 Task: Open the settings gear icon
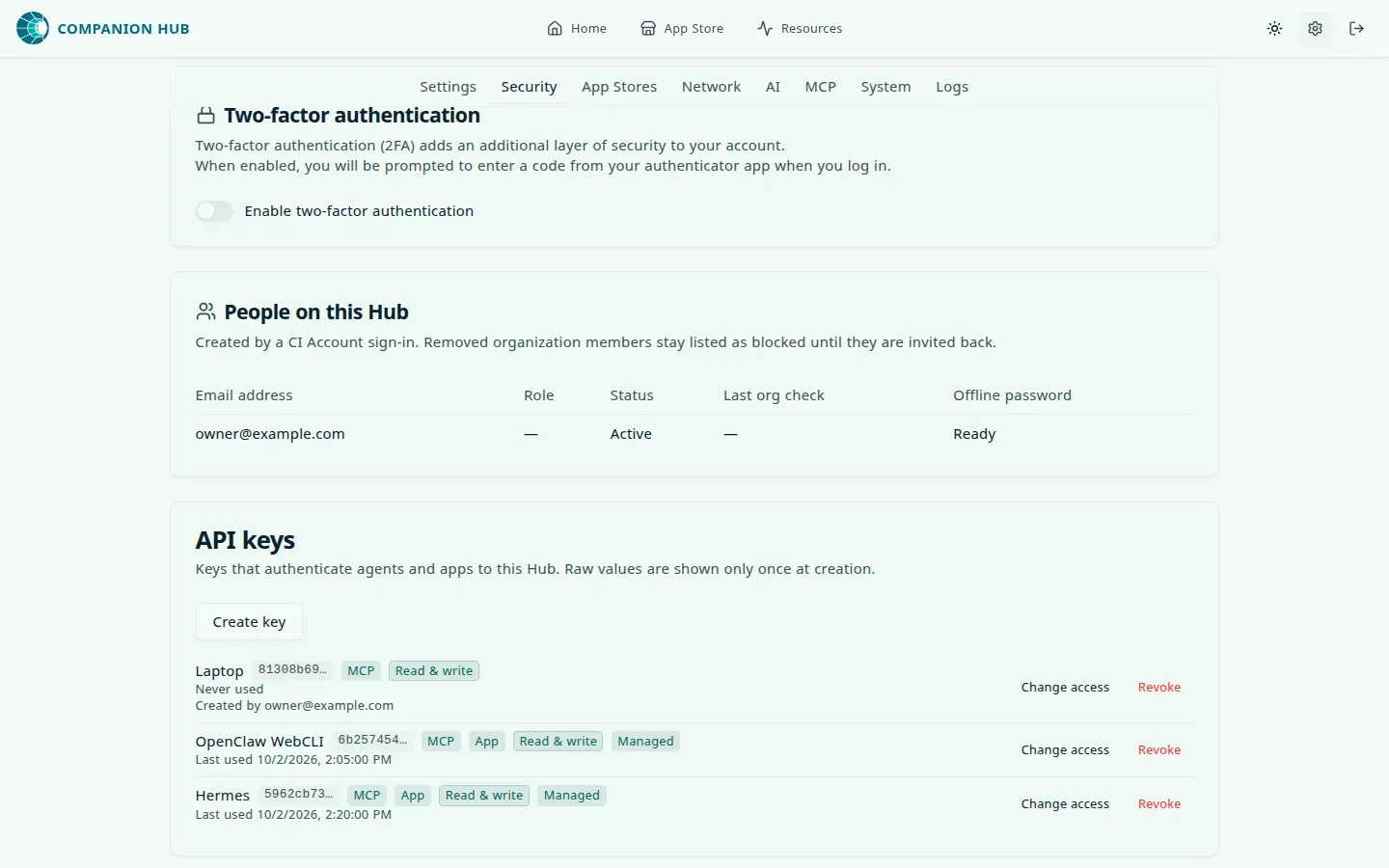click(x=1315, y=29)
